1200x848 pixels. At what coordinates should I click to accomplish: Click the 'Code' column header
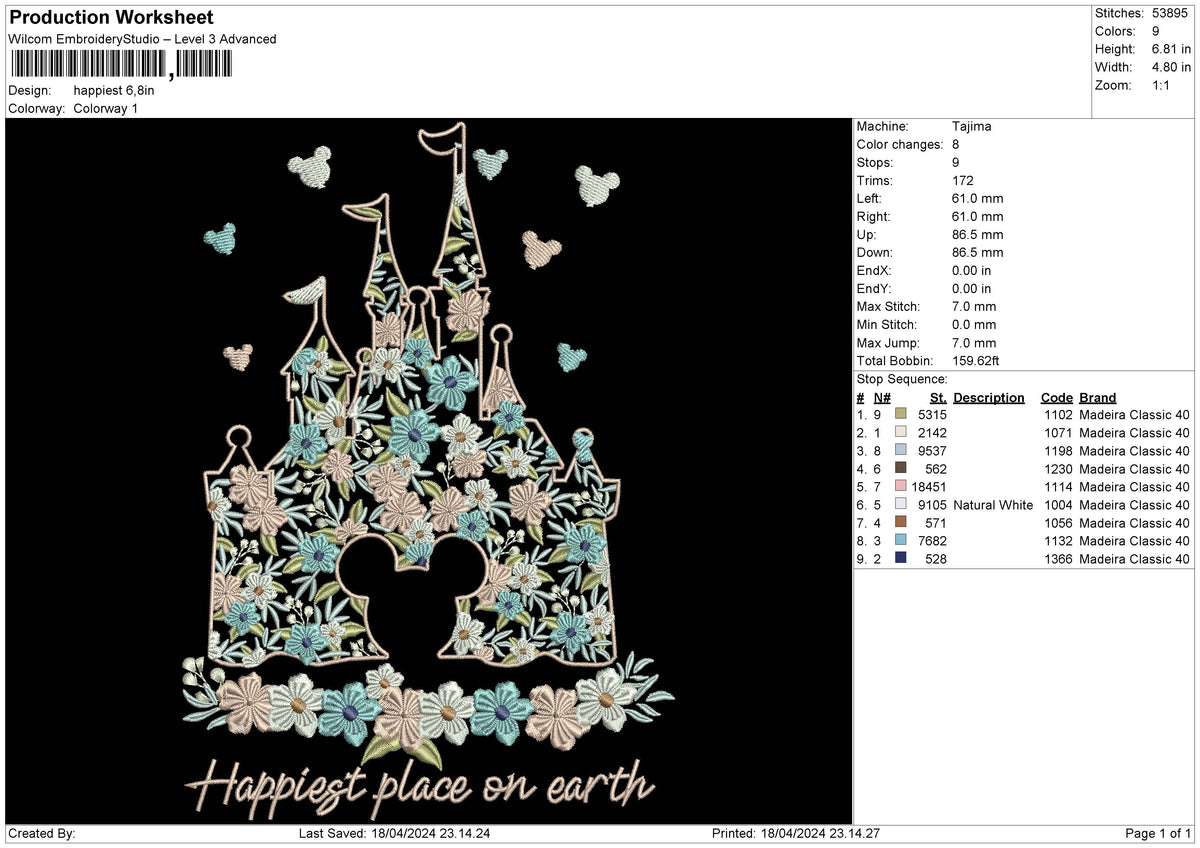pyautogui.click(x=1056, y=398)
